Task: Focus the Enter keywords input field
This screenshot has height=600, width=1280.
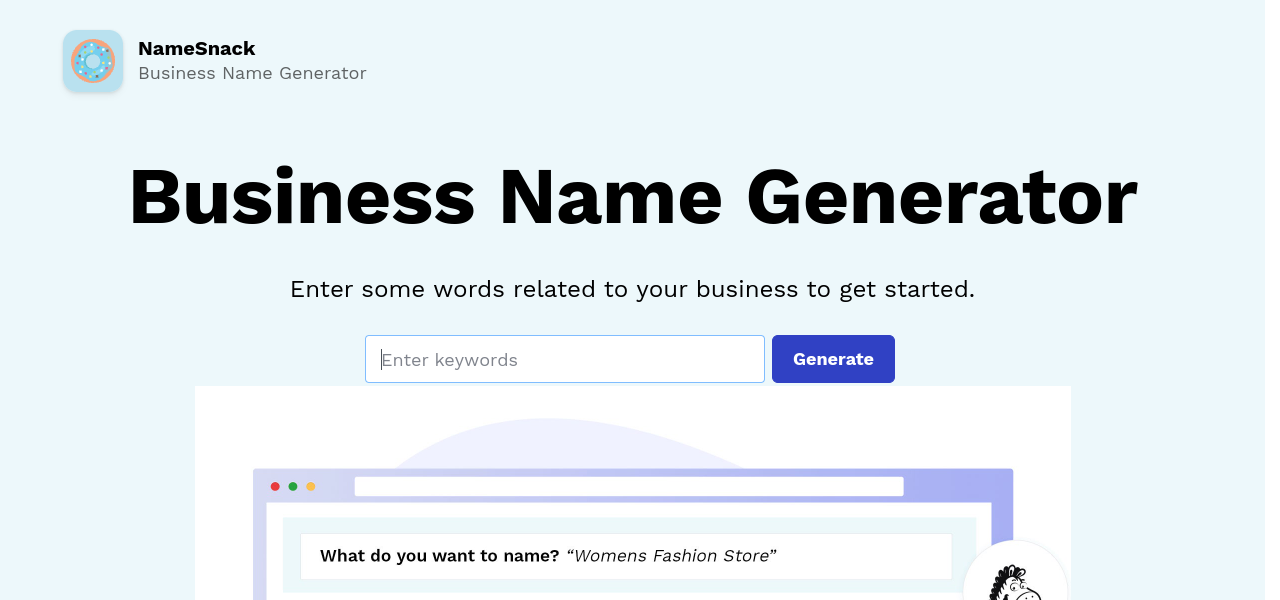Action: [x=564, y=359]
